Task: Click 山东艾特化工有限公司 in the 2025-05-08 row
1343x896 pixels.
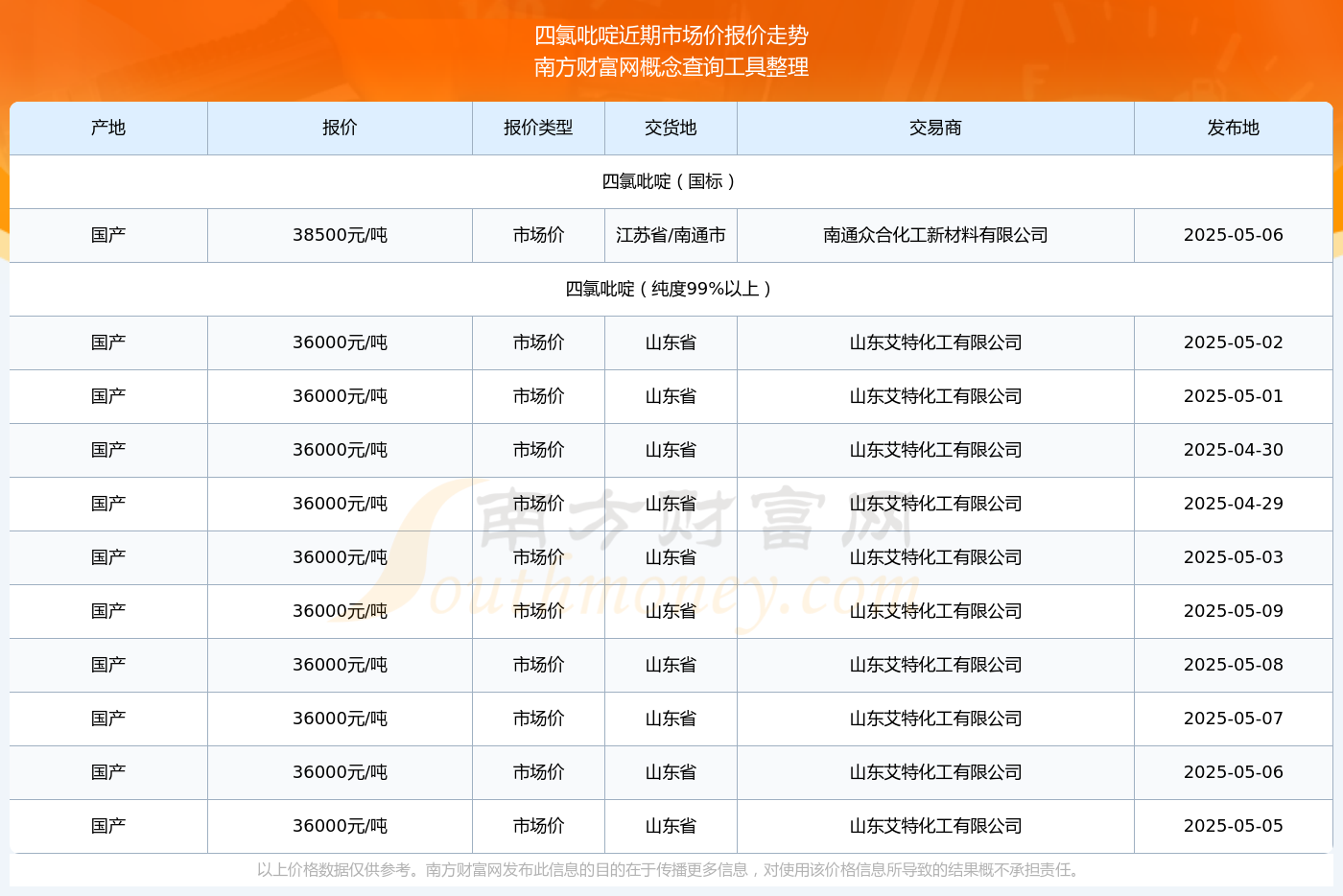Action: tap(935, 665)
